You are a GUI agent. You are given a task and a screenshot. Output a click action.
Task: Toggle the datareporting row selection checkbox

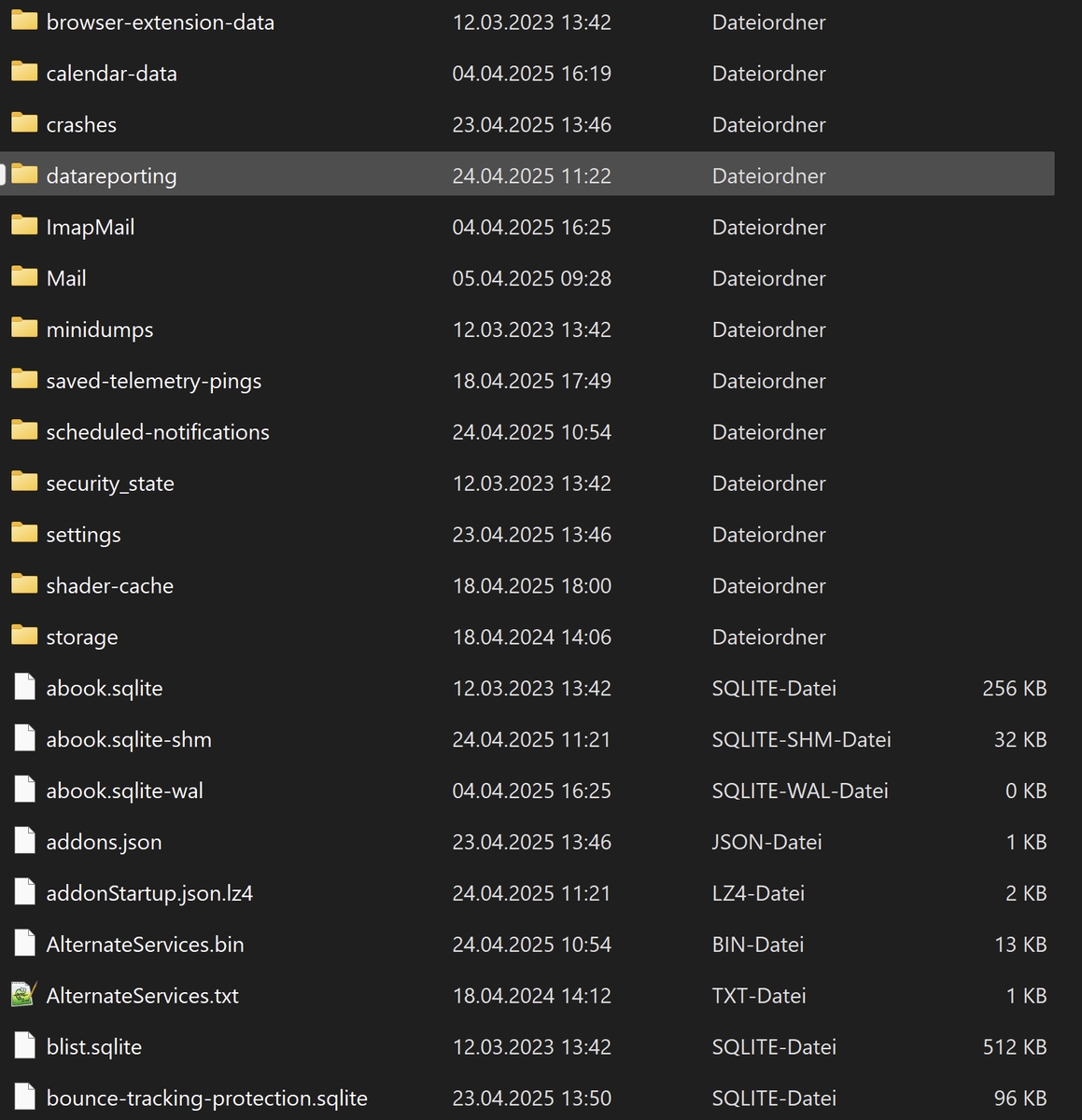pos(3,175)
